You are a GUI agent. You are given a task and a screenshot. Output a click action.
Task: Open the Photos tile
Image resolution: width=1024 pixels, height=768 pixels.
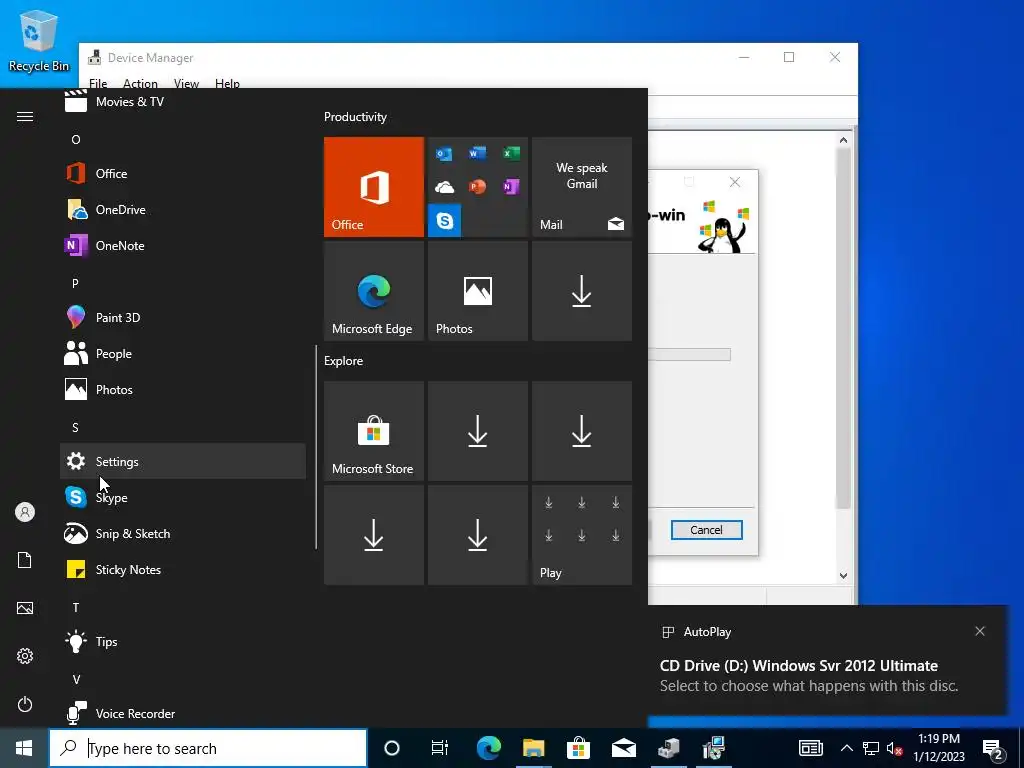click(x=477, y=291)
